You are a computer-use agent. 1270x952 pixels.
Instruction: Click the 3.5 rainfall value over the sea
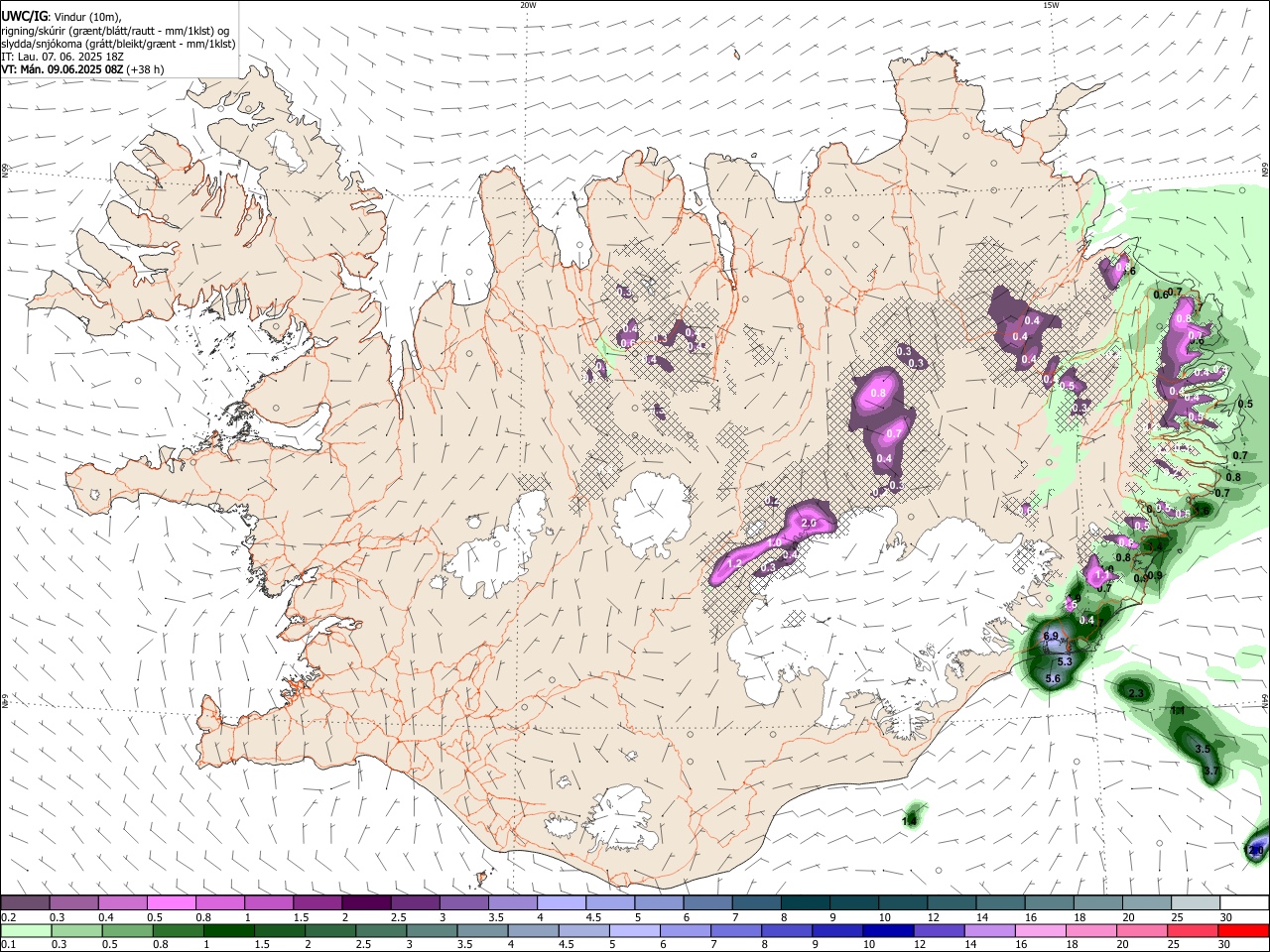pyautogui.click(x=1203, y=749)
